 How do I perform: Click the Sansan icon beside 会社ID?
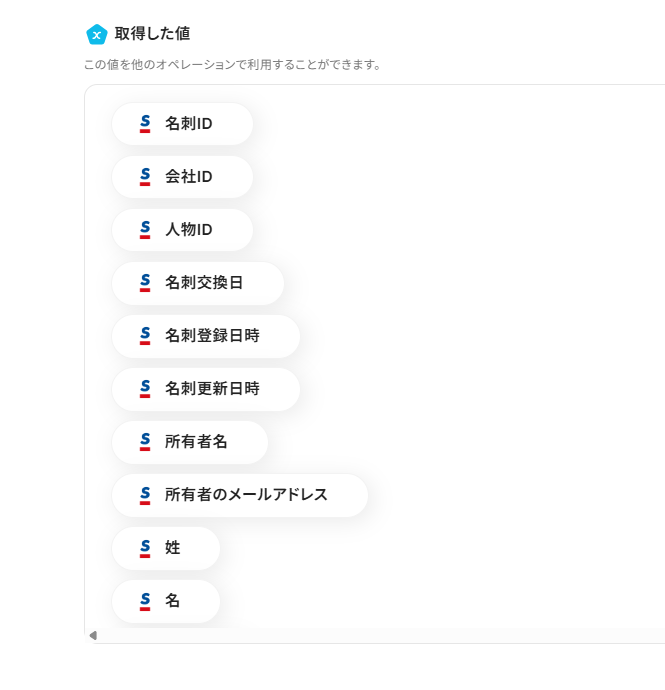click(145, 177)
